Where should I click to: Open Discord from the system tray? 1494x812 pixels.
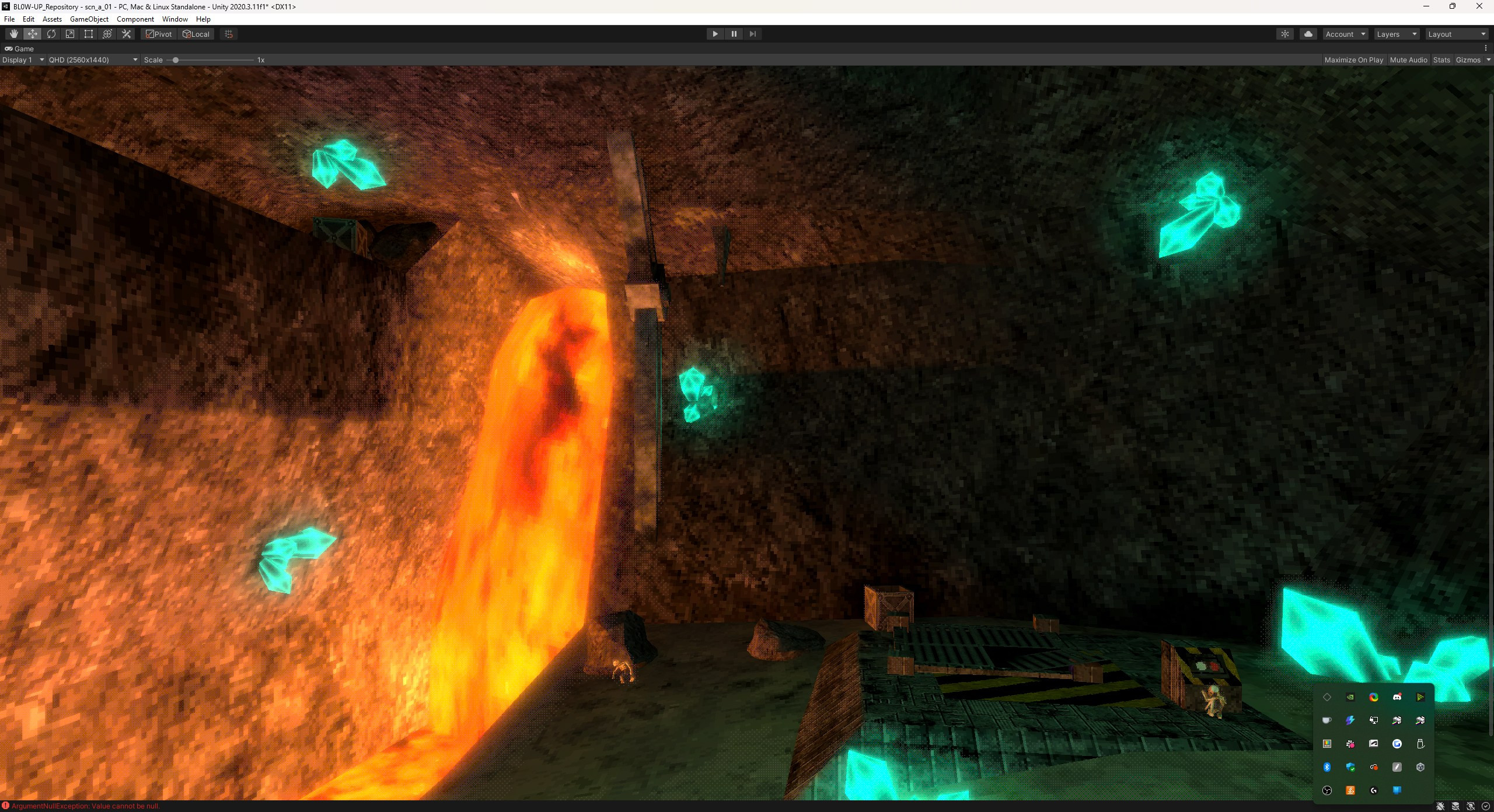point(1397,697)
